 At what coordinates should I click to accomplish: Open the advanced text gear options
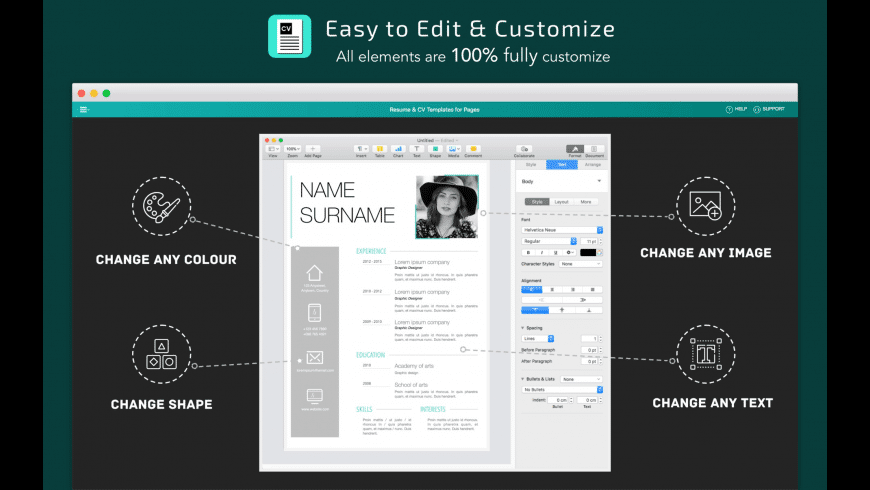[570, 252]
